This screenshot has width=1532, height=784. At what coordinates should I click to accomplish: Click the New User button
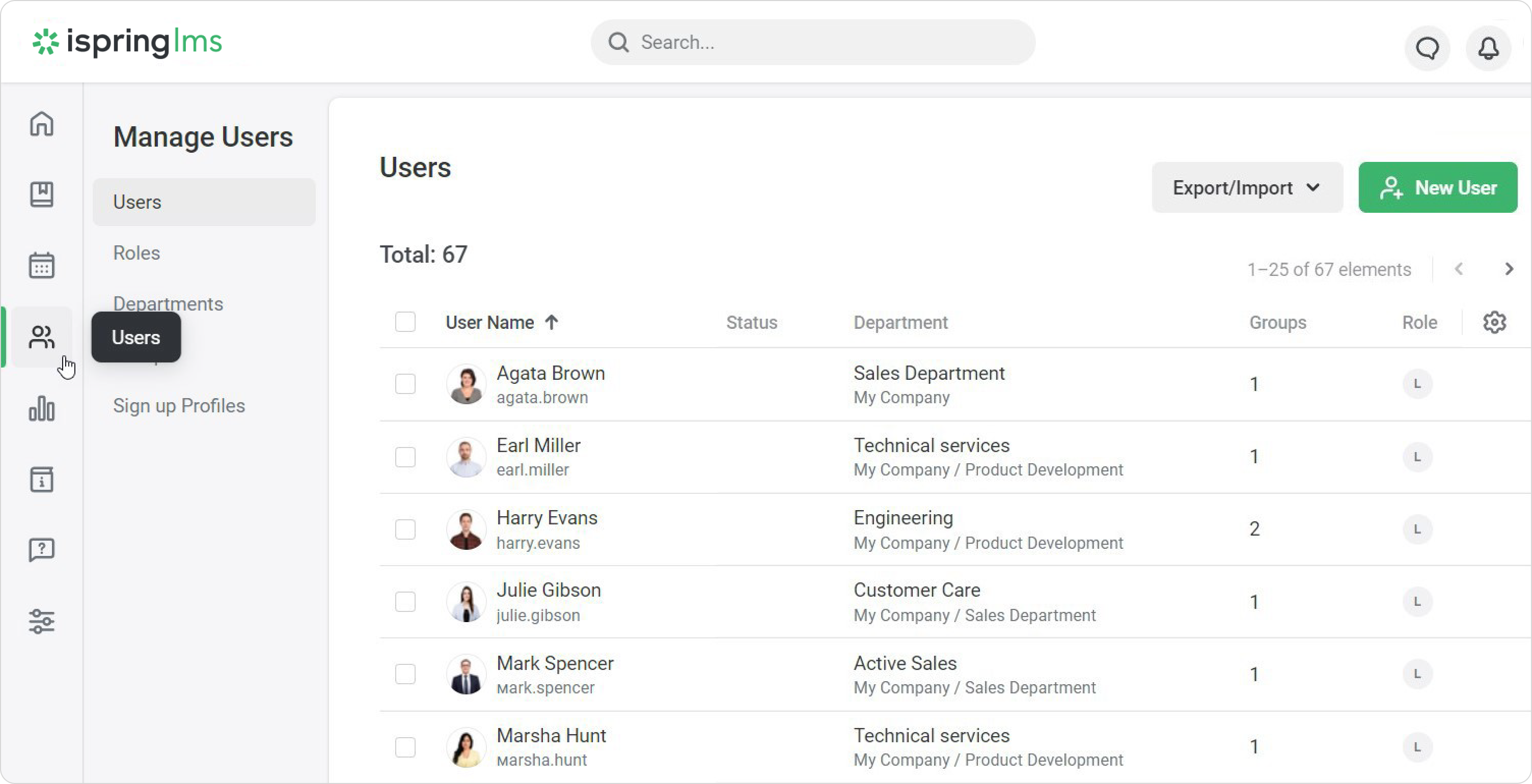1437,188
